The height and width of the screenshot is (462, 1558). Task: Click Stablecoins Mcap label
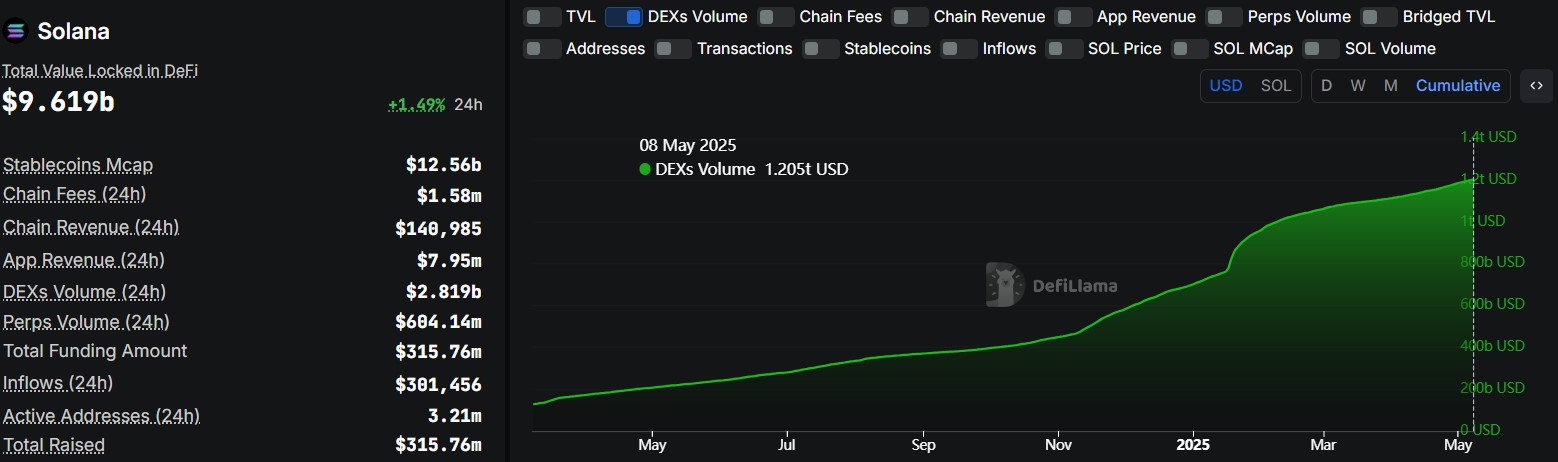(78, 165)
